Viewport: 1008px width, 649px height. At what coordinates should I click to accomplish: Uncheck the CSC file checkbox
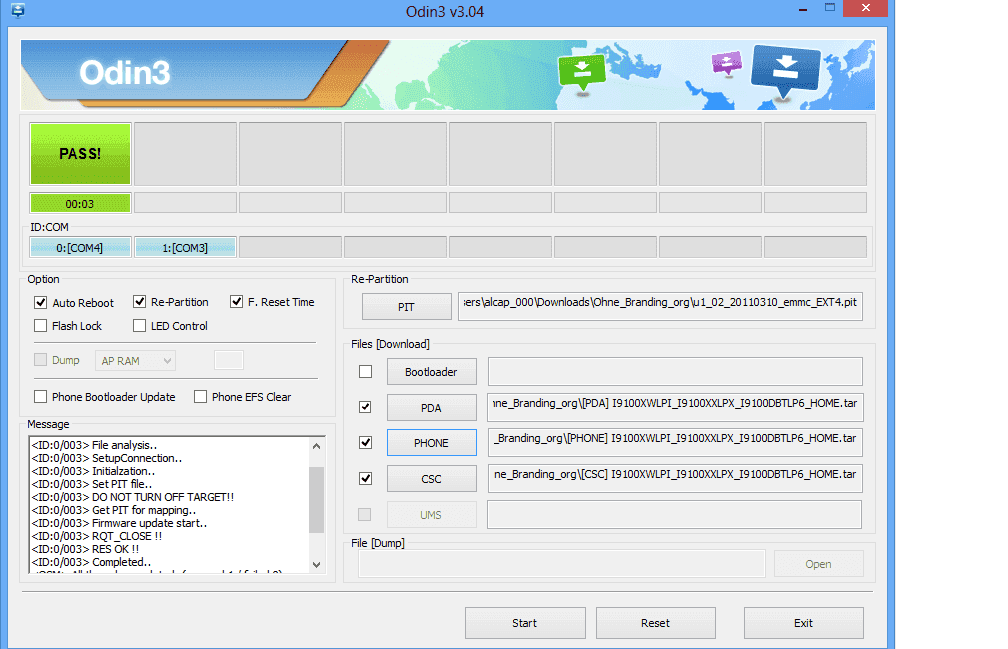366,479
